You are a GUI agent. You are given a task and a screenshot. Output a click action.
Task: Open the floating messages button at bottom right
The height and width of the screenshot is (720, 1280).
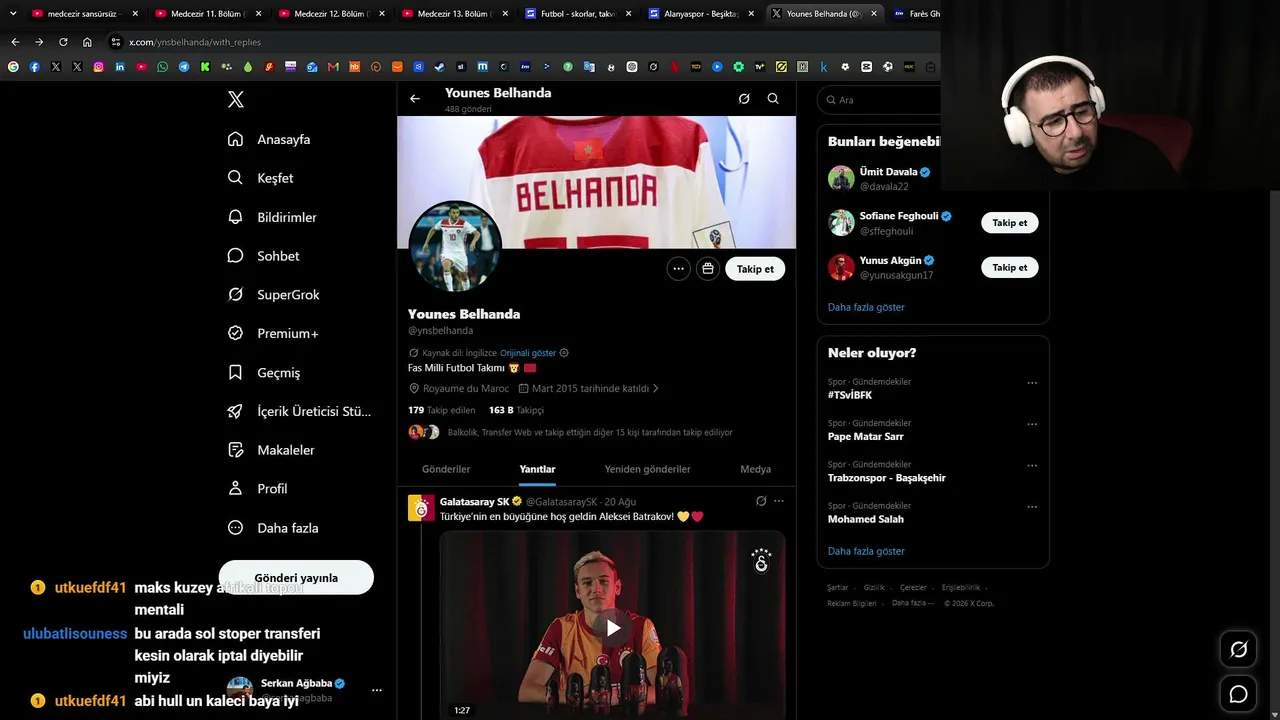click(x=1238, y=694)
